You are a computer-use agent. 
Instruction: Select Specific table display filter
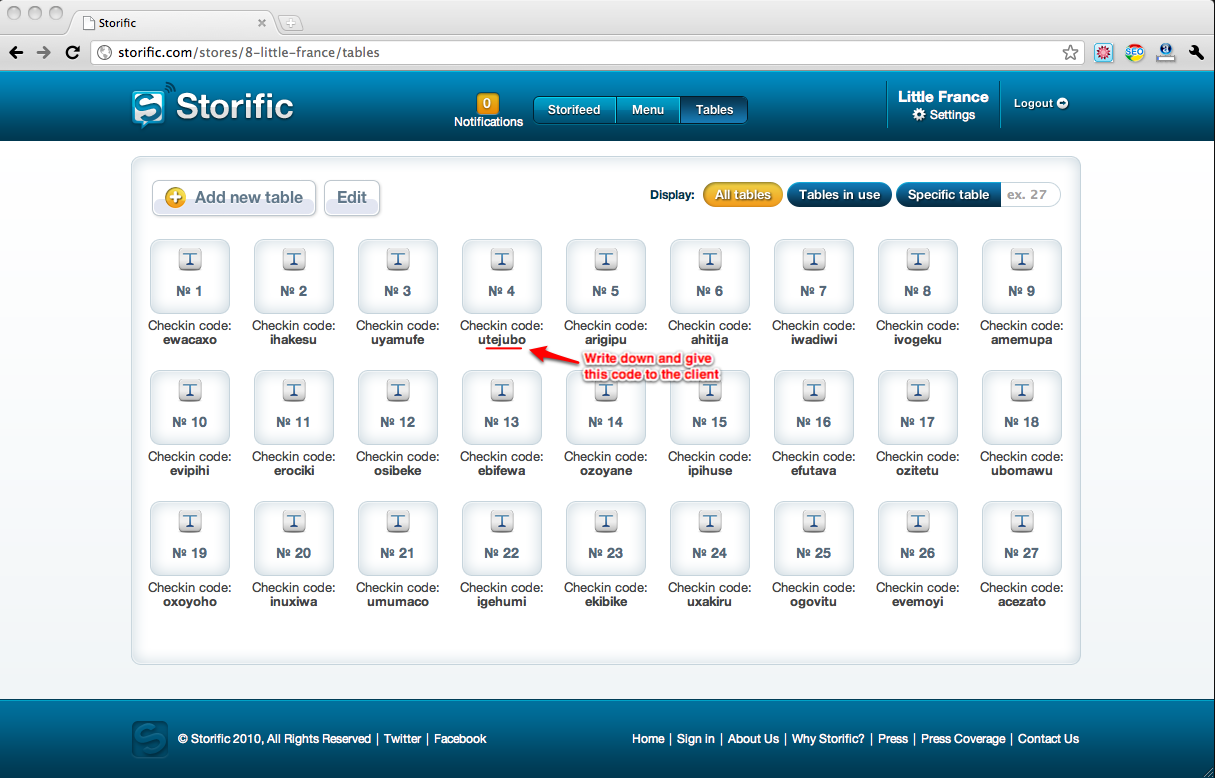point(948,195)
